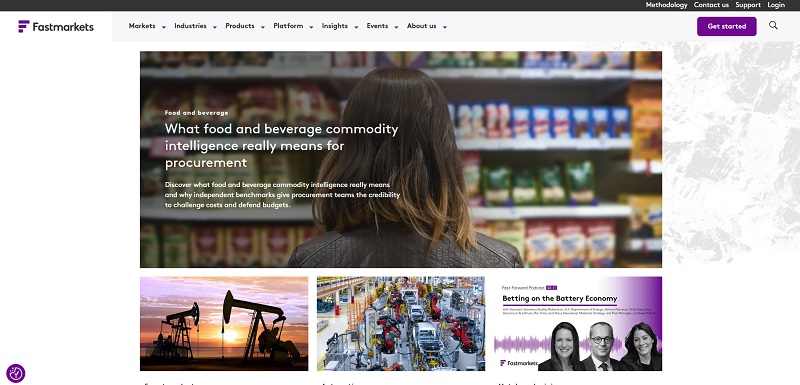Expand the Insights dropdown arrow
Image resolution: width=800 pixels, height=385 pixels.
click(x=356, y=27)
